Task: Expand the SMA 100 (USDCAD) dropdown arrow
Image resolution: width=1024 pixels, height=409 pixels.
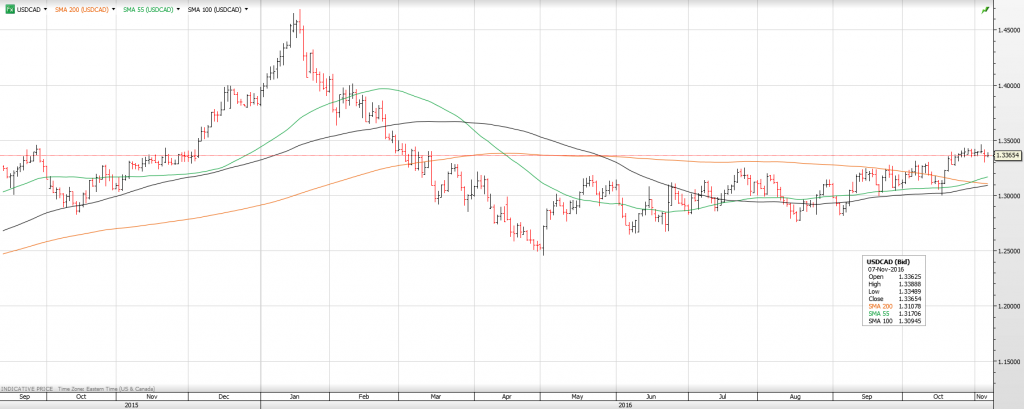Action: point(246,9)
